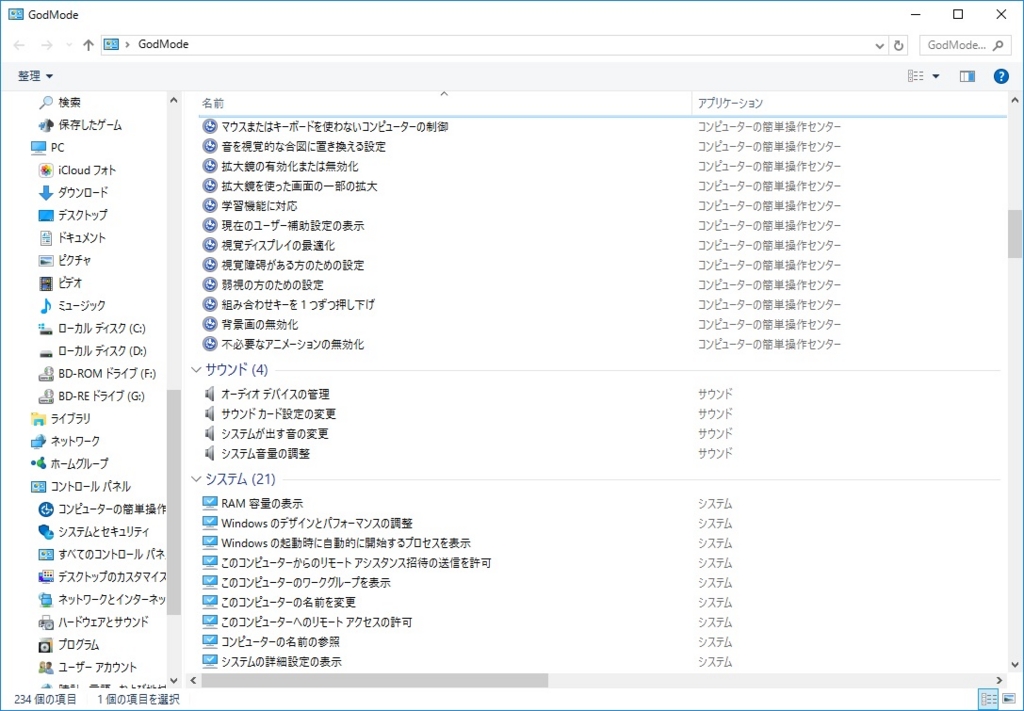Viewport: 1024px width, 711px height.
Task: Expand the address bar history dropdown
Action: click(879, 45)
